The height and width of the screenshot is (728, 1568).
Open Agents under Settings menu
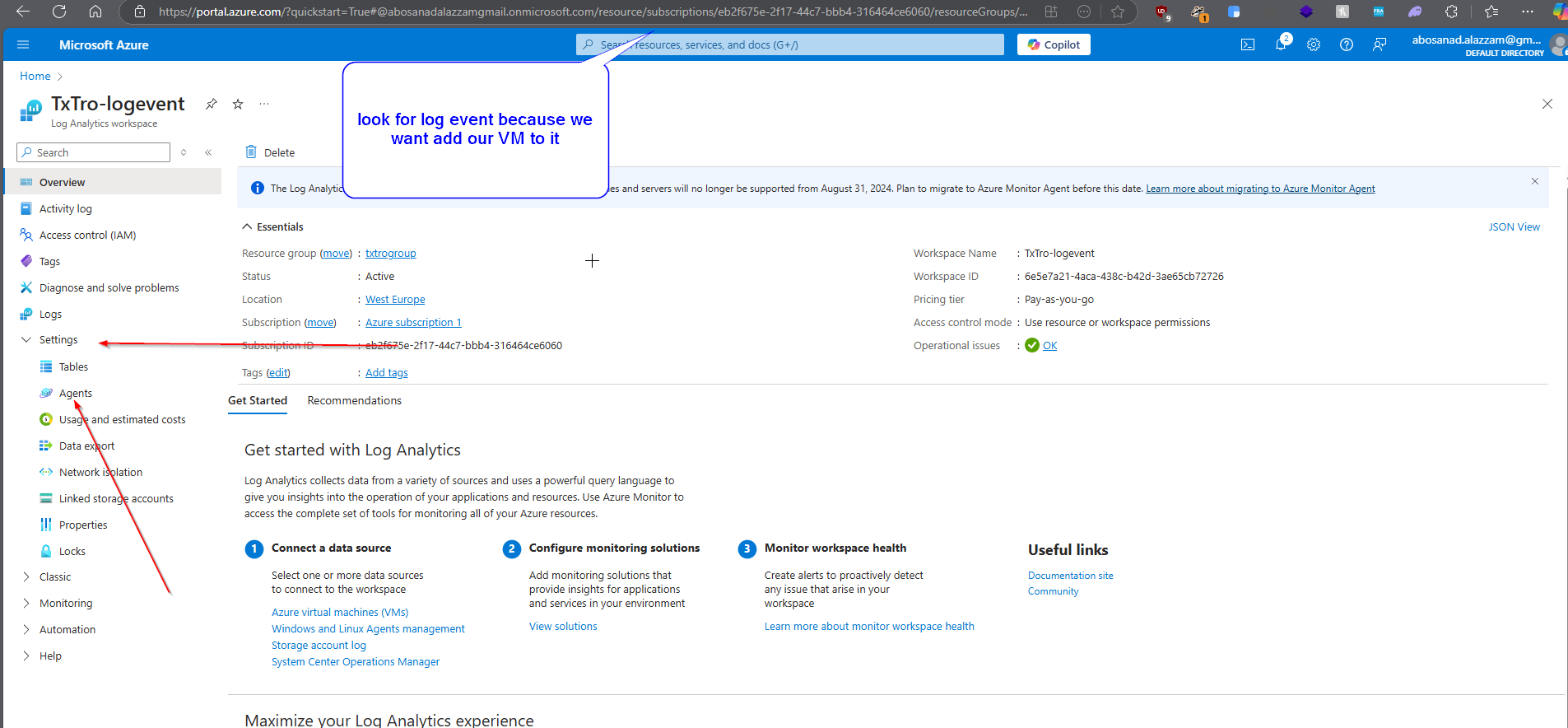[75, 393]
